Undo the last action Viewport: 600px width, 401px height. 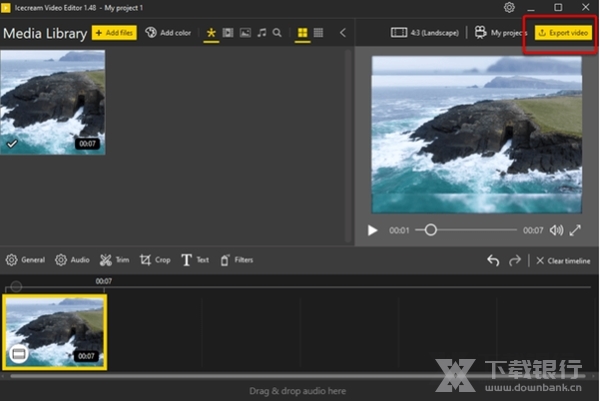coord(493,261)
